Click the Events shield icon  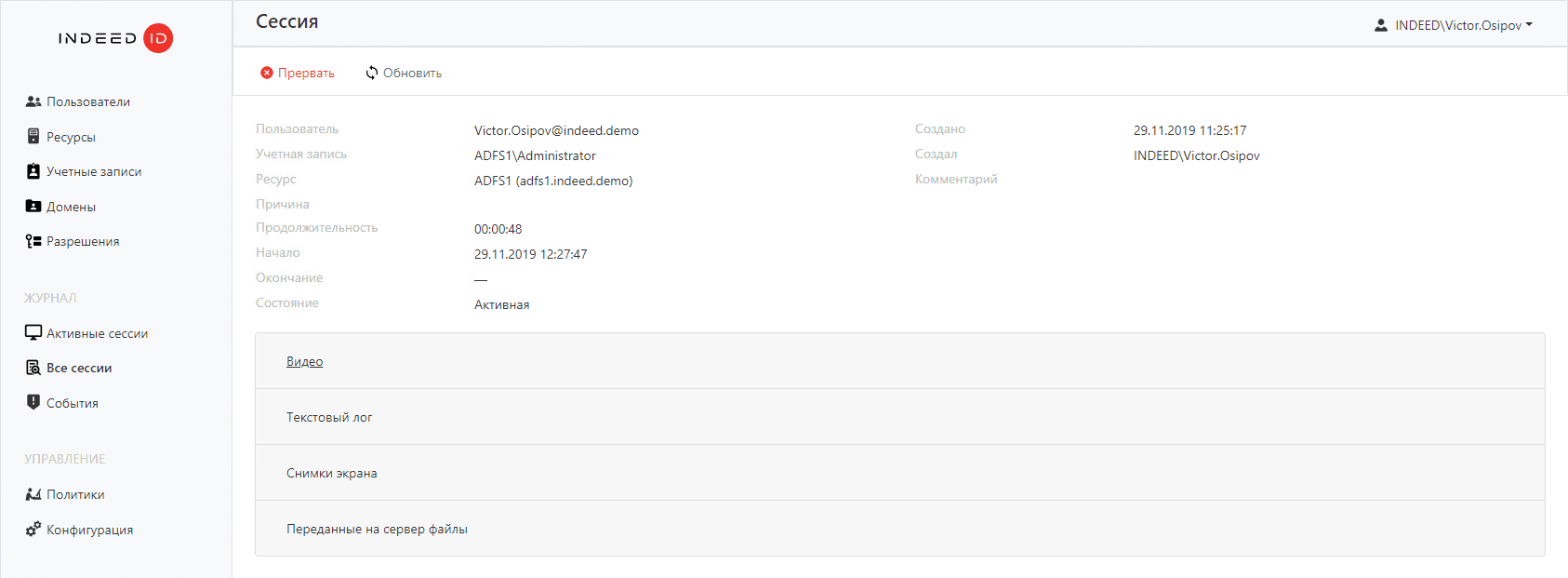pos(33,402)
